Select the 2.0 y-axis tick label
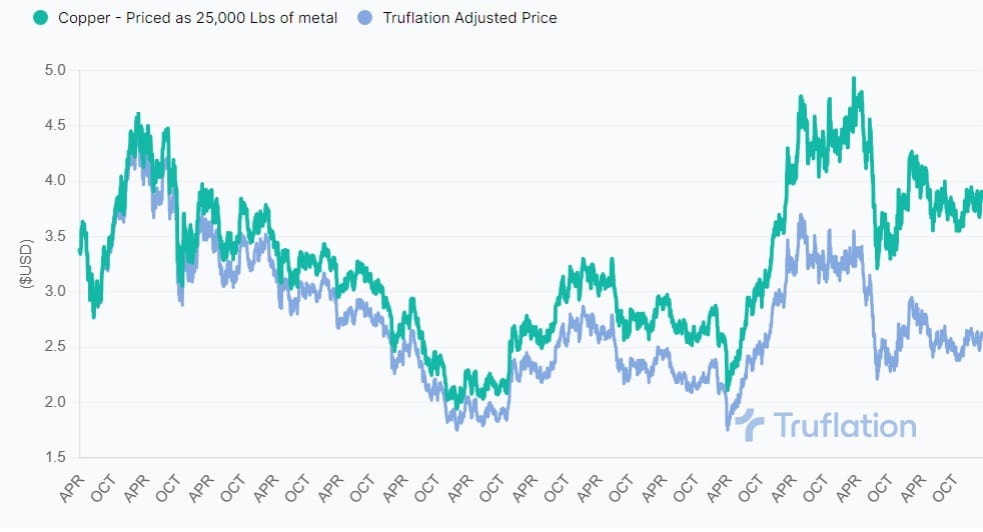 (54, 402)
